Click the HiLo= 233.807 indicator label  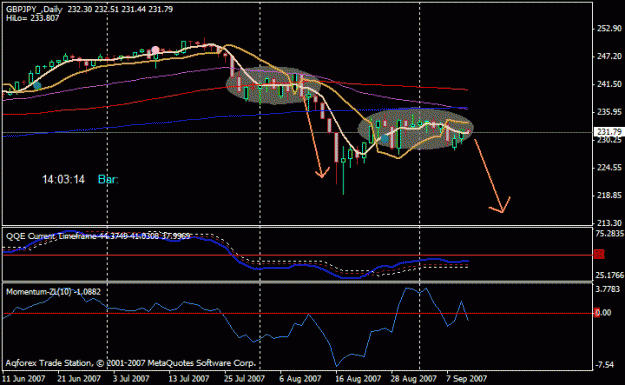(32, 18)
